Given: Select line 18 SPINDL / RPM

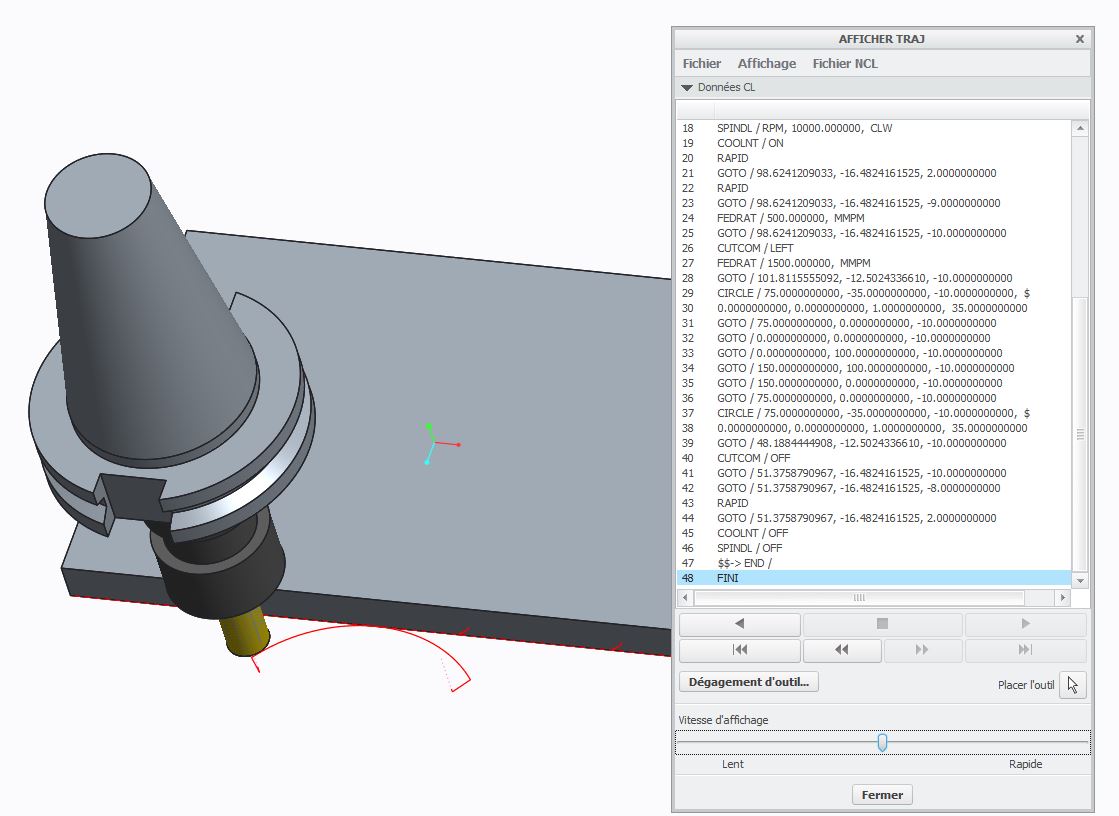Looking at the screenshot, I should coord(874,129).
